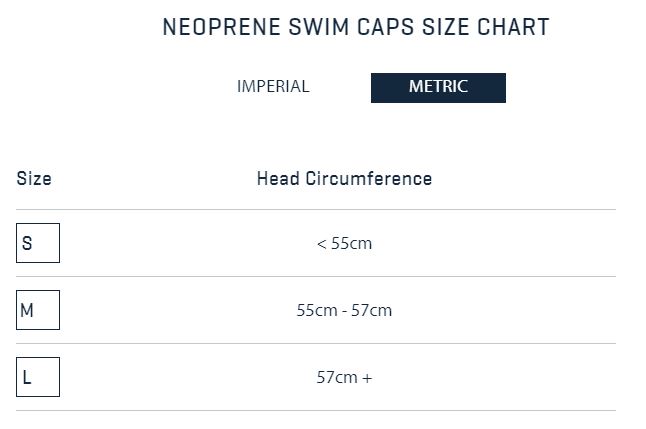Select the METRIC tab

(x=438, y=87)
